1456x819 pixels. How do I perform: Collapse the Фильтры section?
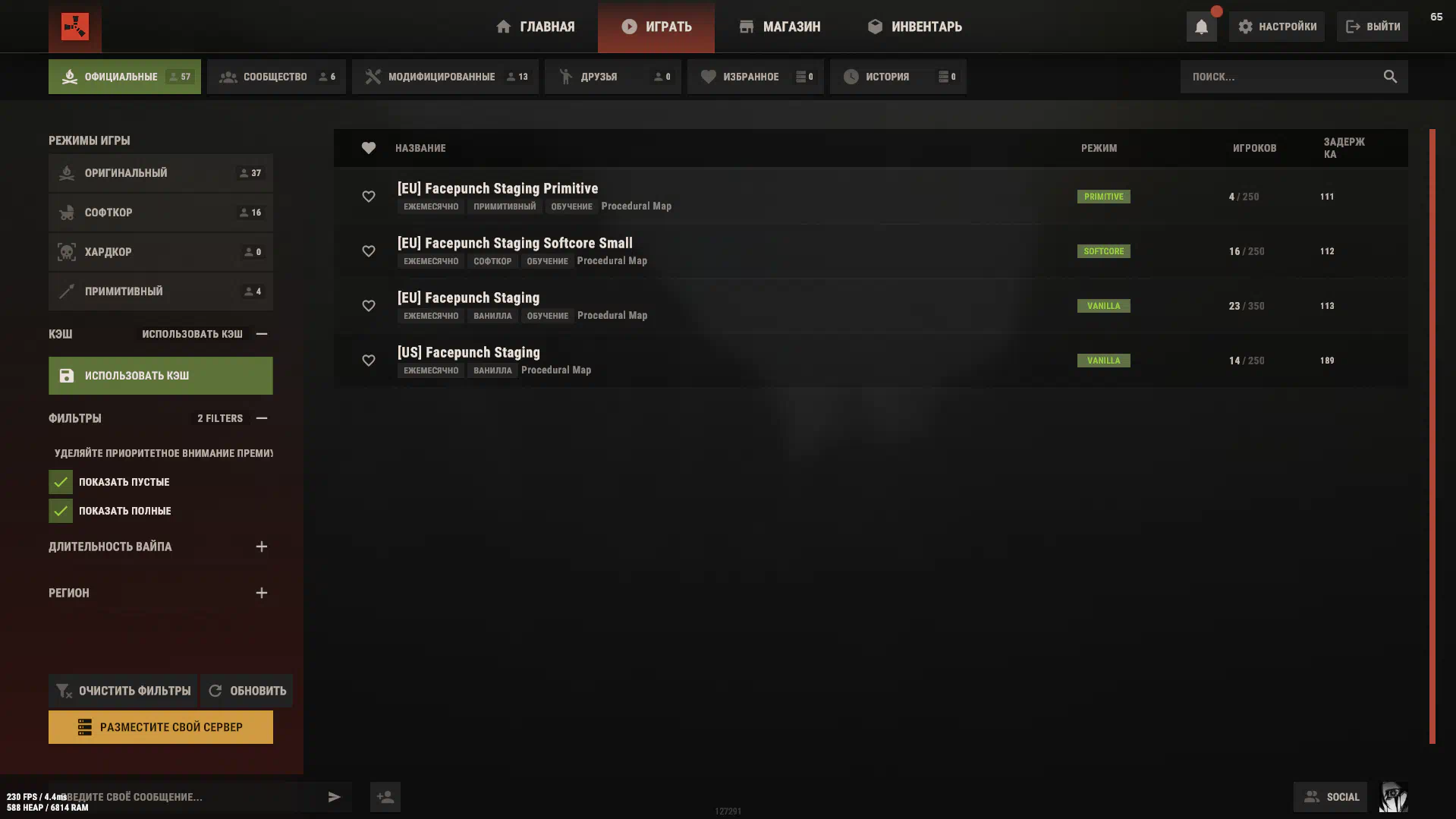tap(262, 418)
